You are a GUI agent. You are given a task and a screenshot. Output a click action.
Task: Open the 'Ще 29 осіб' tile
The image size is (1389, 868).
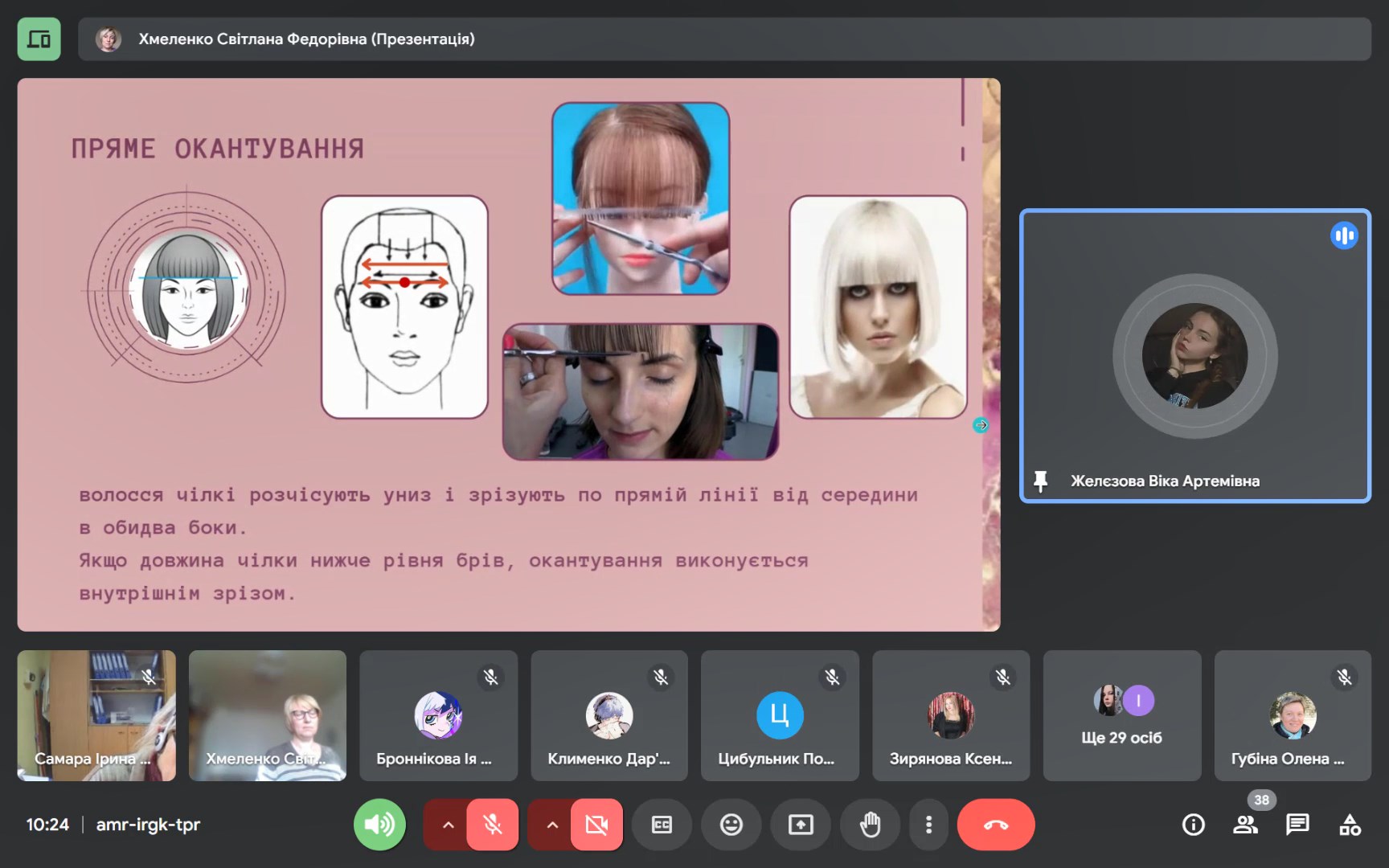coord(1122,715)
